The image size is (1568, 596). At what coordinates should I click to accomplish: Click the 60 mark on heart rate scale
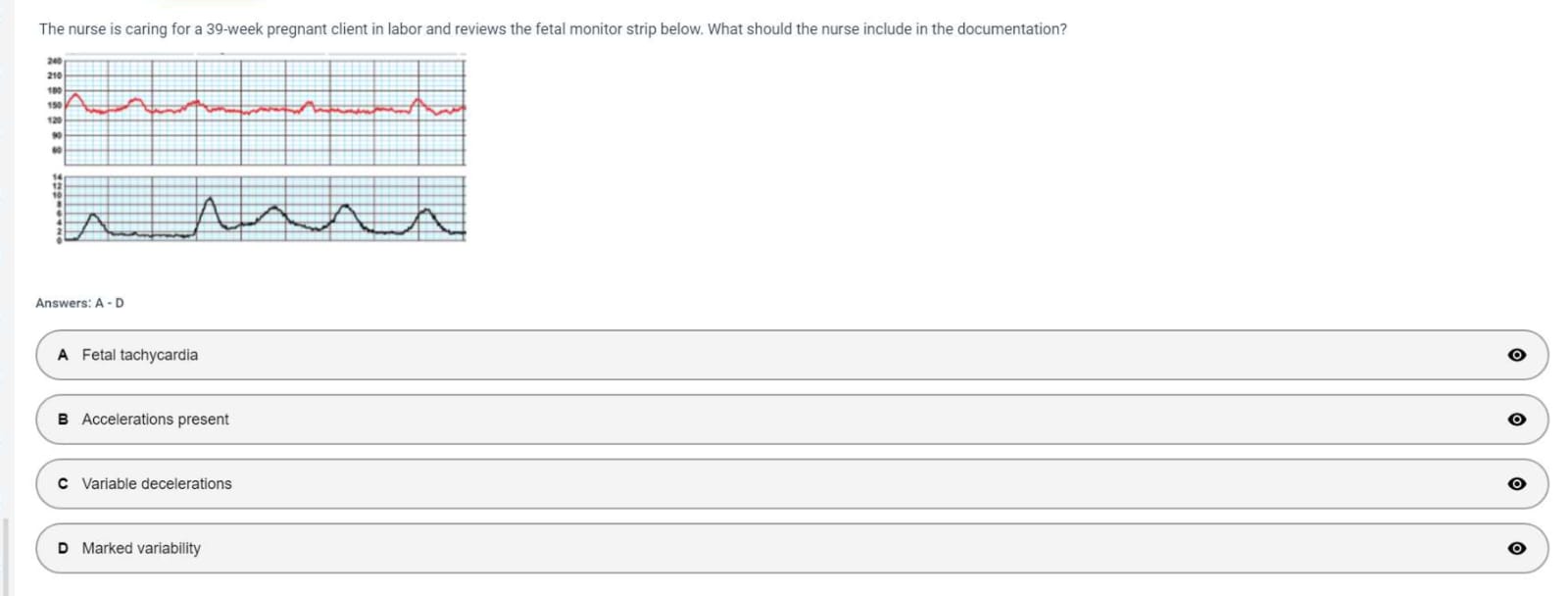pos(56,150)
